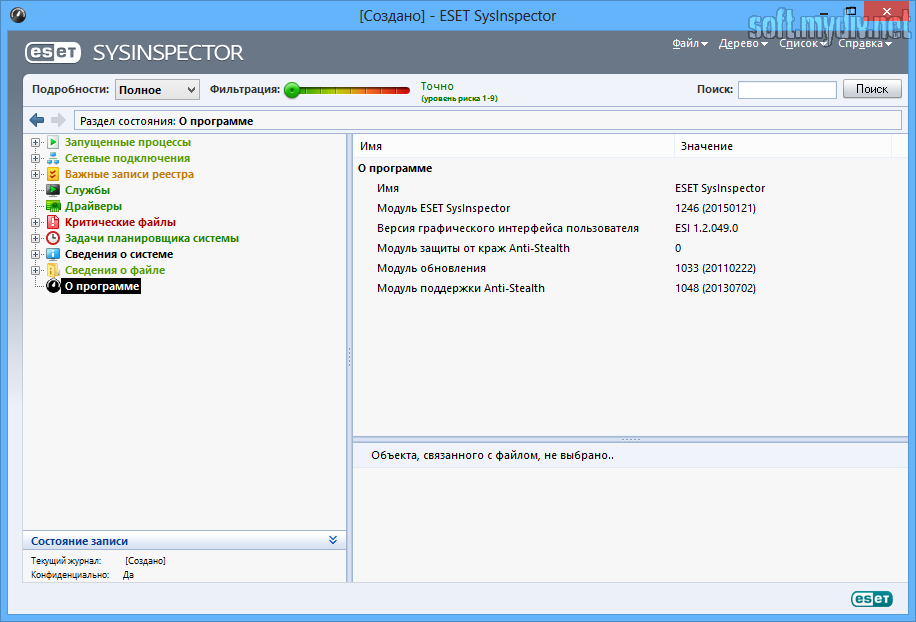Expand Задачи планировщика системы node
Screen dimensions: 916x622
click(36, 238)
